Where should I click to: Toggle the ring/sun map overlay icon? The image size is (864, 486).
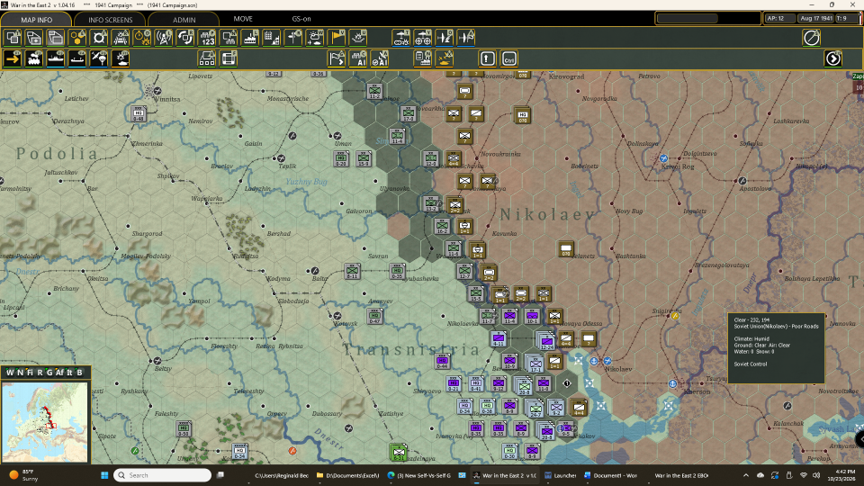pyautogui.click(x=99, y=38)
